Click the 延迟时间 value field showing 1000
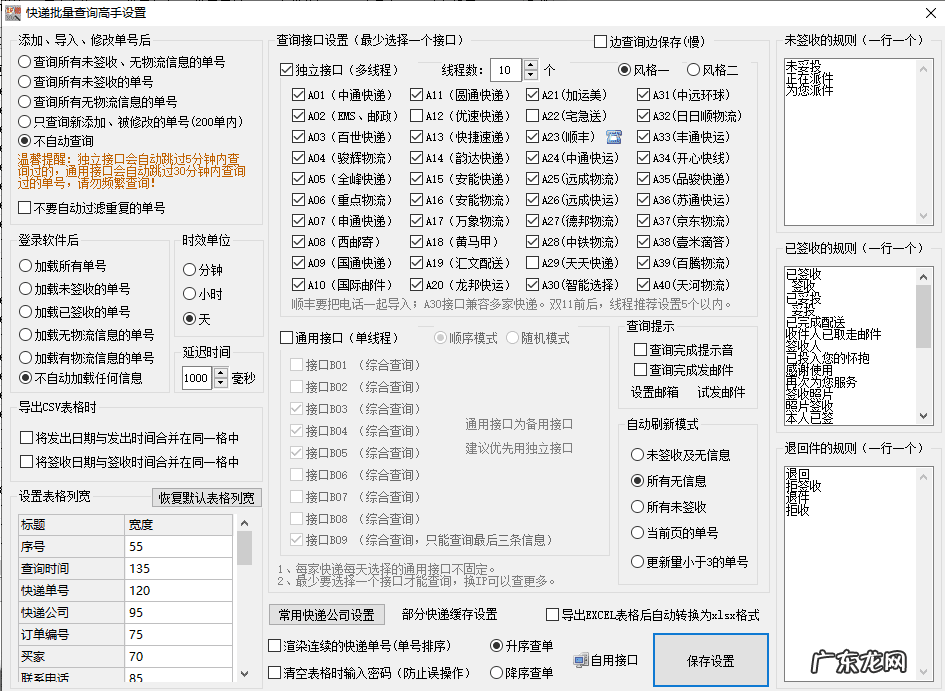The height and width of the screenshot is (691, 945). (x=197, y=379)
